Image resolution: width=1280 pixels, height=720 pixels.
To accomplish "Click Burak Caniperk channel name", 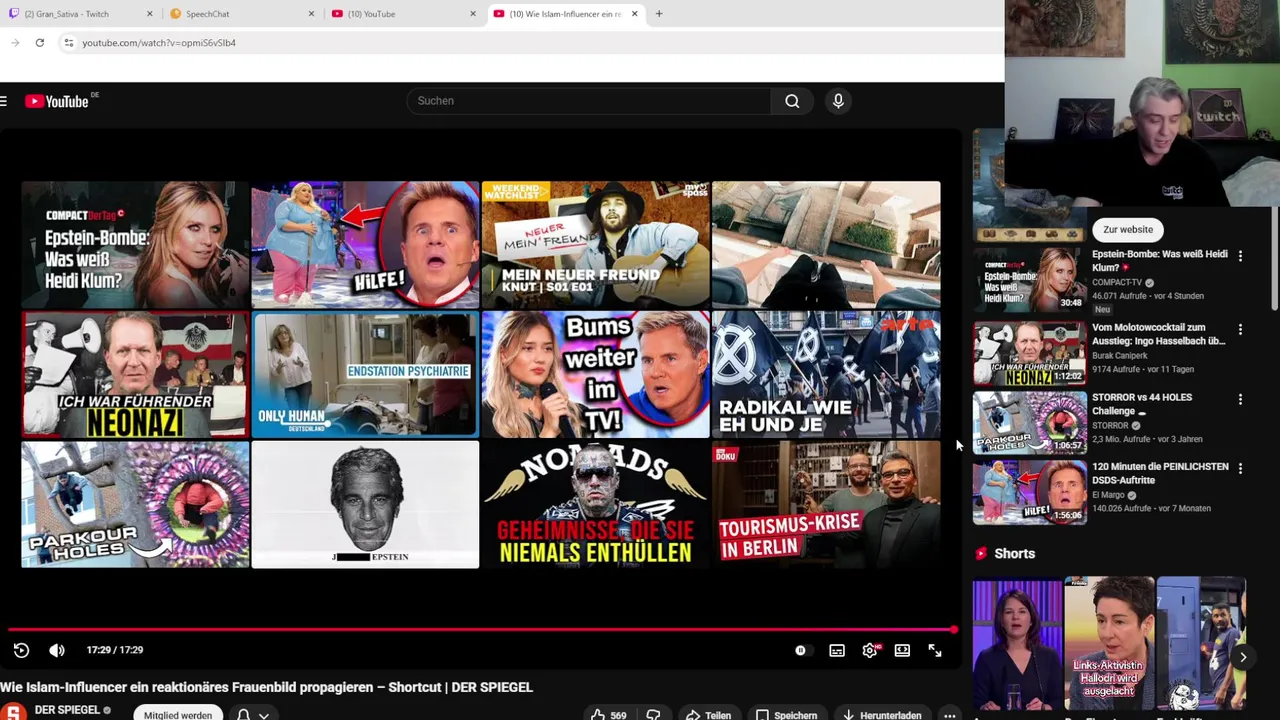I will [1121, 355].
